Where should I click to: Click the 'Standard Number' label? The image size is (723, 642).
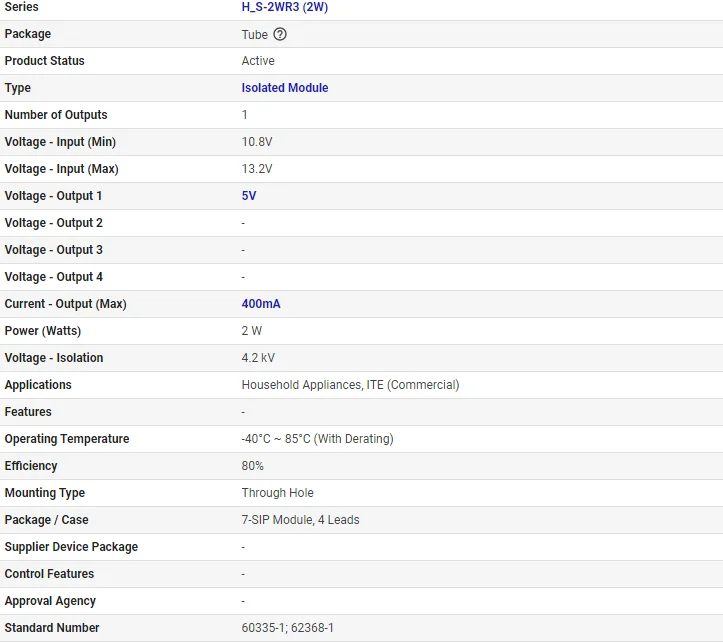pos(52,628)
